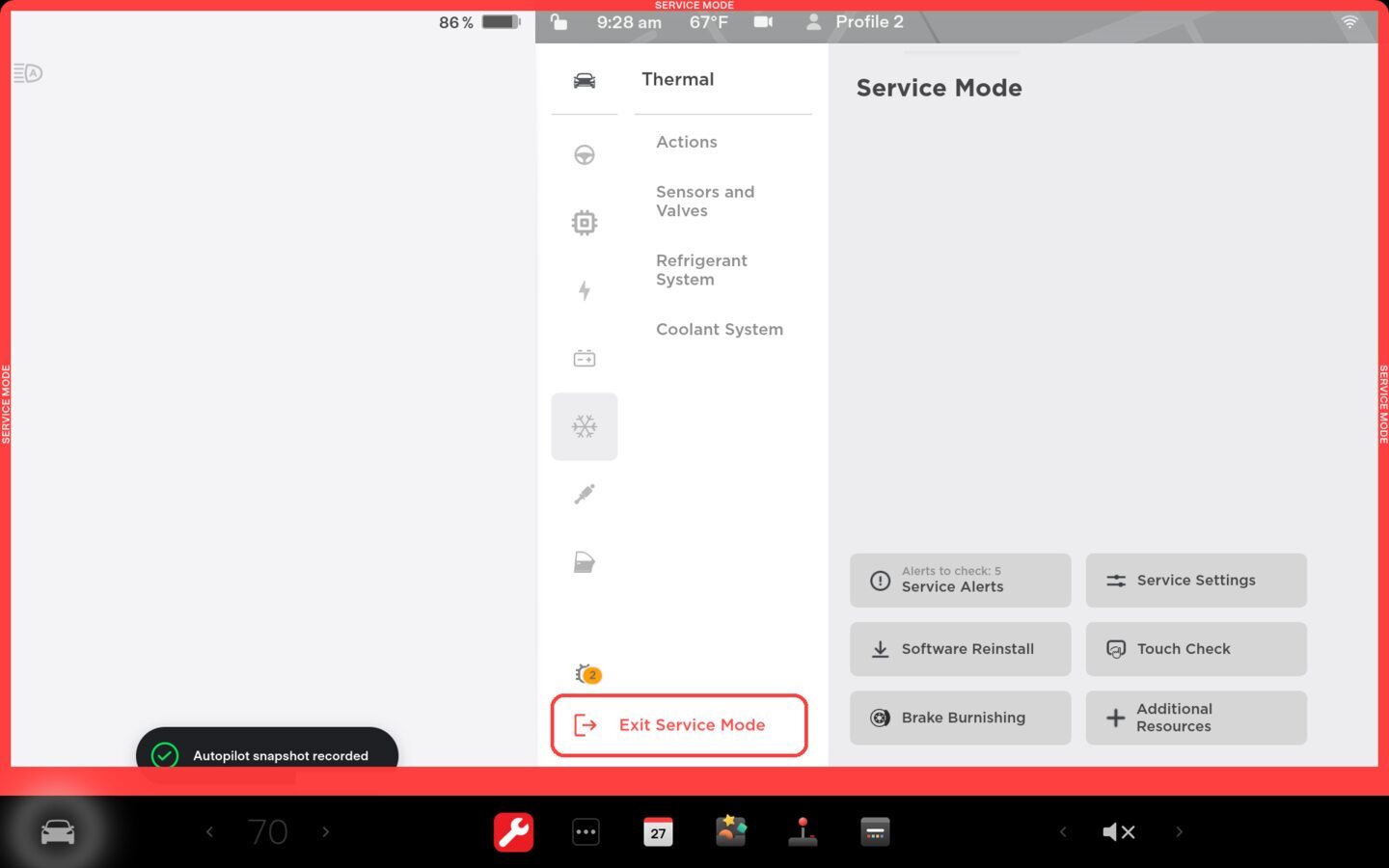Open the Arcade joystick app in dock
This screenshot has height=868, width=1389.
tap(803, 831)
